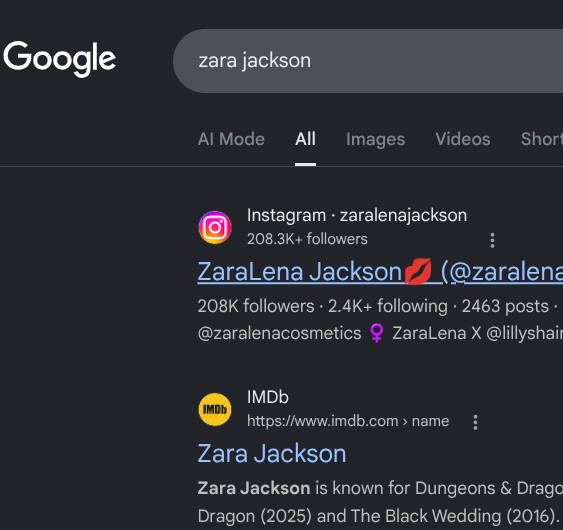Open the ZaraLena Jackson Instagram result link
Viewport: 563px width, 530px height.
pyautogui.click(x=380, y=272)
